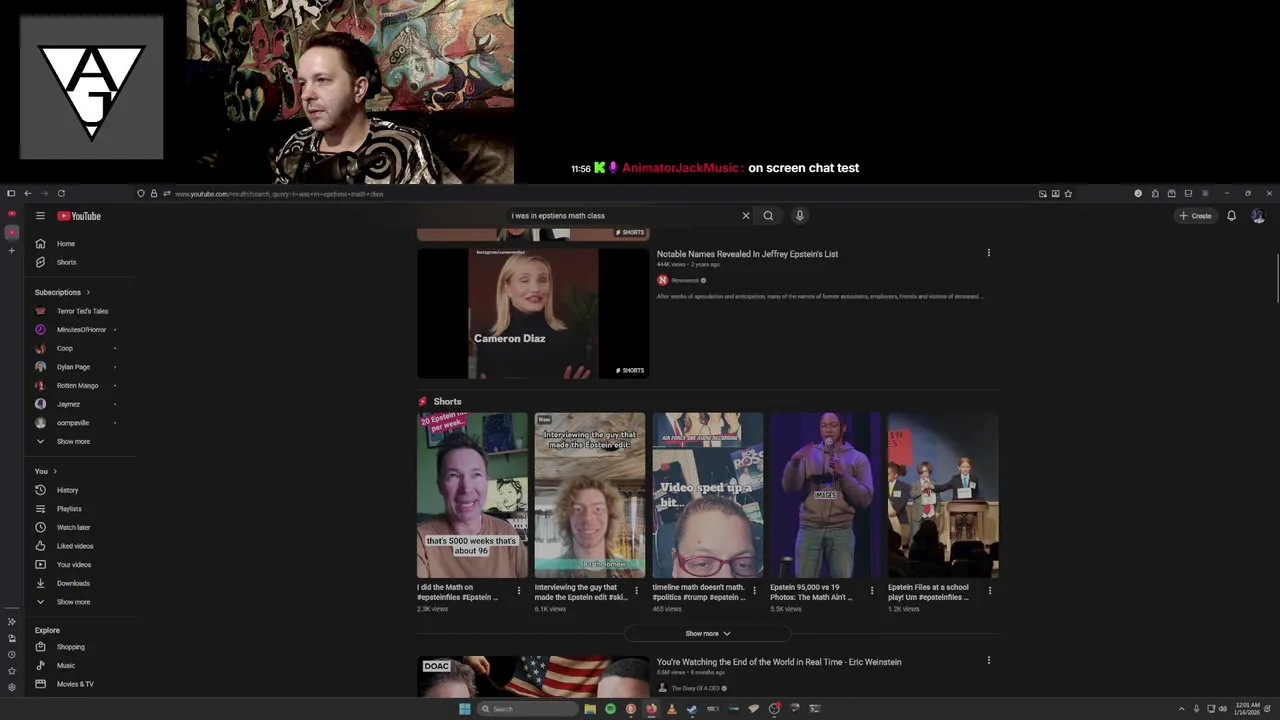Viewport: 1280px width, 720px height.
Task: Open options for 'Interviewing the guy' short
Action: click(x=636, y=591)
